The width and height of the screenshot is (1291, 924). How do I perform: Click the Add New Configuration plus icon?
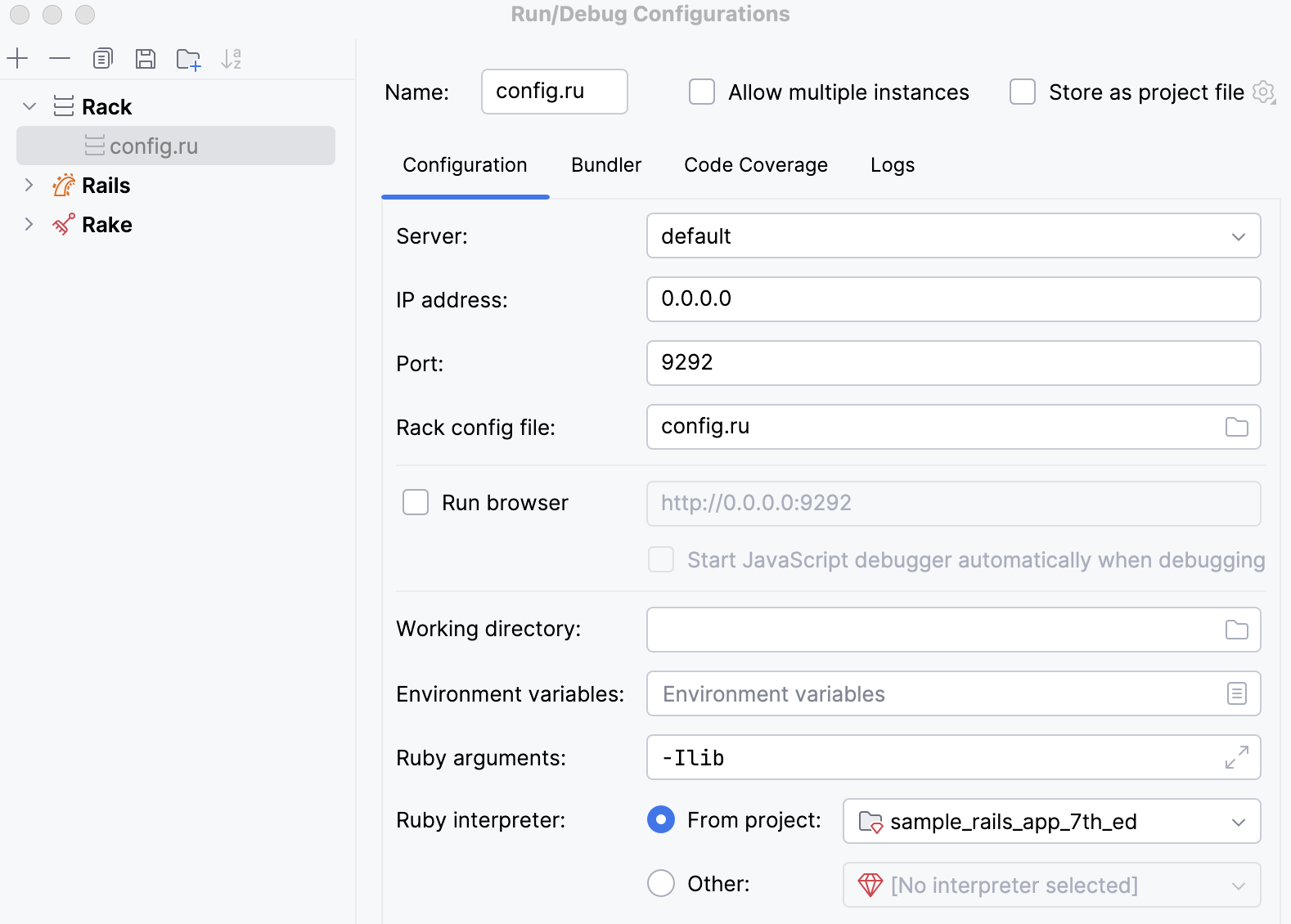coord(17,59)
